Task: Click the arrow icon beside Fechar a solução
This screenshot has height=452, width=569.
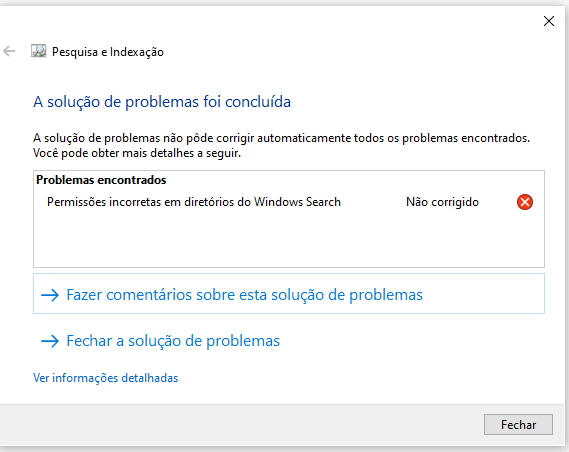Action: tap(50, 341)
